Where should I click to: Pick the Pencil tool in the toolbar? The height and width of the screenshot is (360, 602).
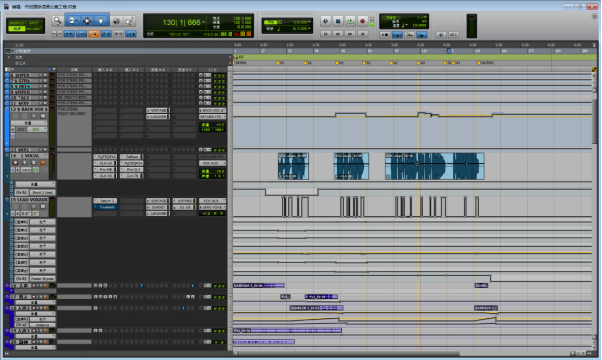[129, 21]
